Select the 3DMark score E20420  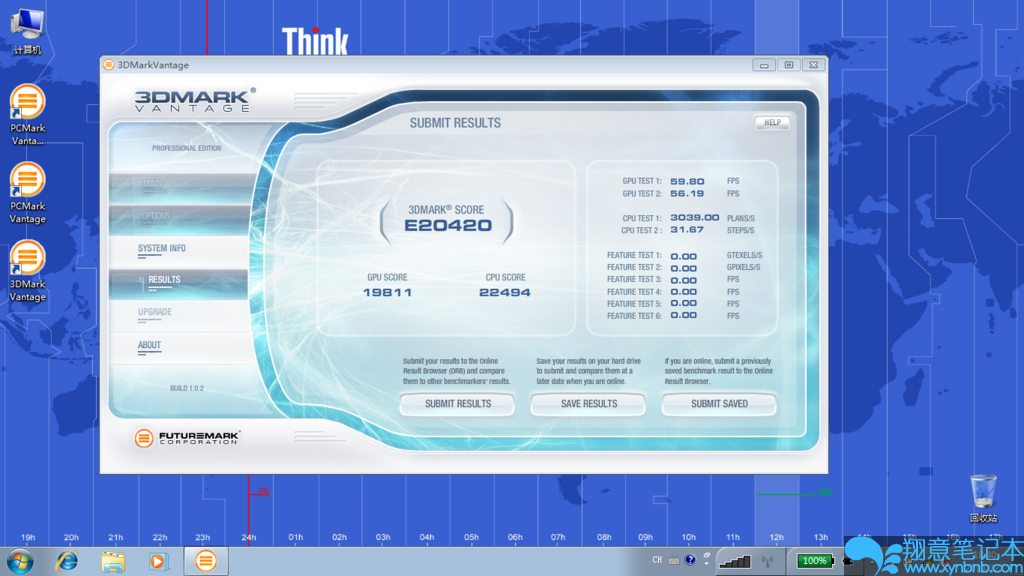tap(448, 226)
